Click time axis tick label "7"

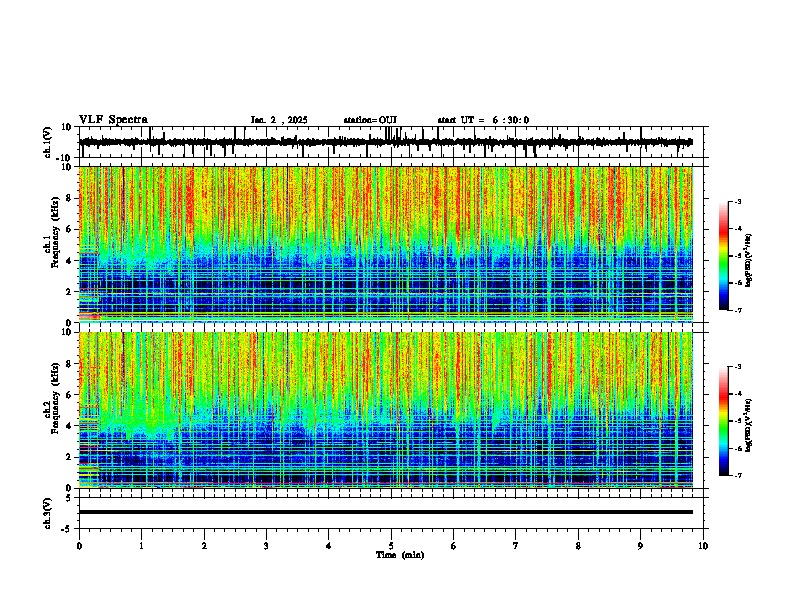click(x=516, y=546)
